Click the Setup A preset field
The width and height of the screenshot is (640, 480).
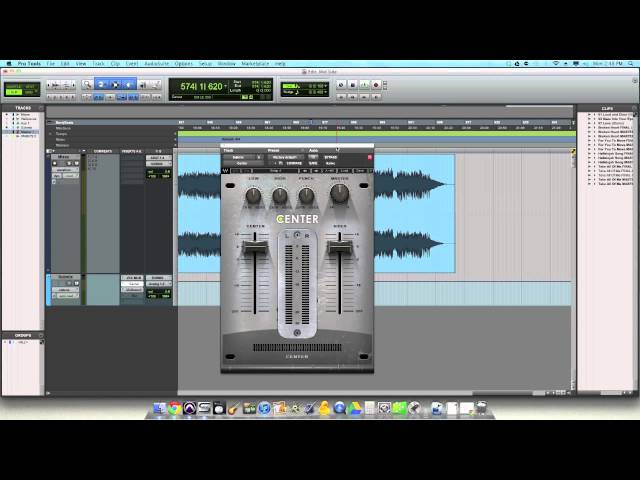click(x=276, y=171)
